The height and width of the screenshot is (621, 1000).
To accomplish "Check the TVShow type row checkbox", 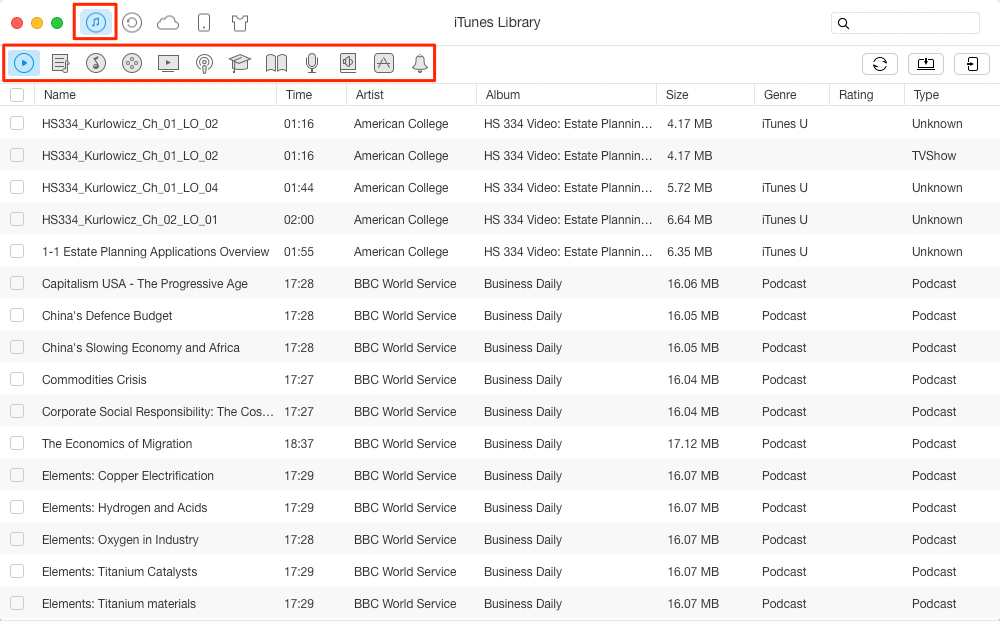I will (17, 155).
